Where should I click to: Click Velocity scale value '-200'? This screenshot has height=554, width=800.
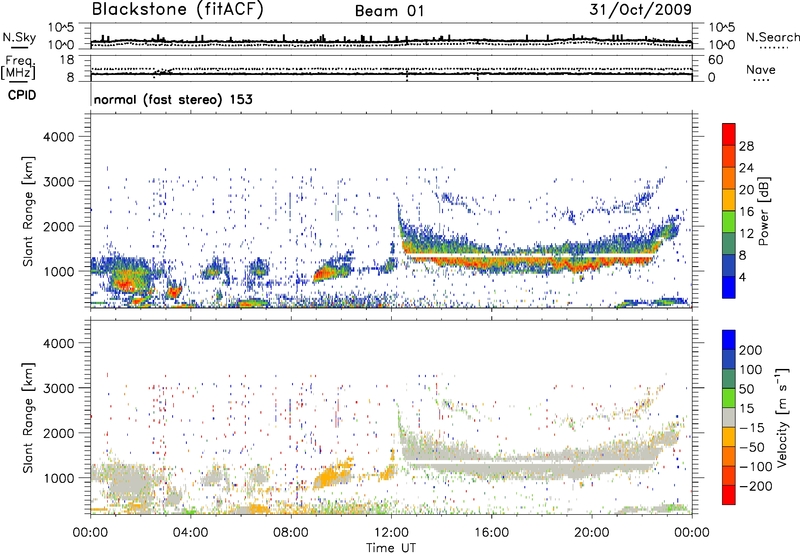[x=756, y=486]
